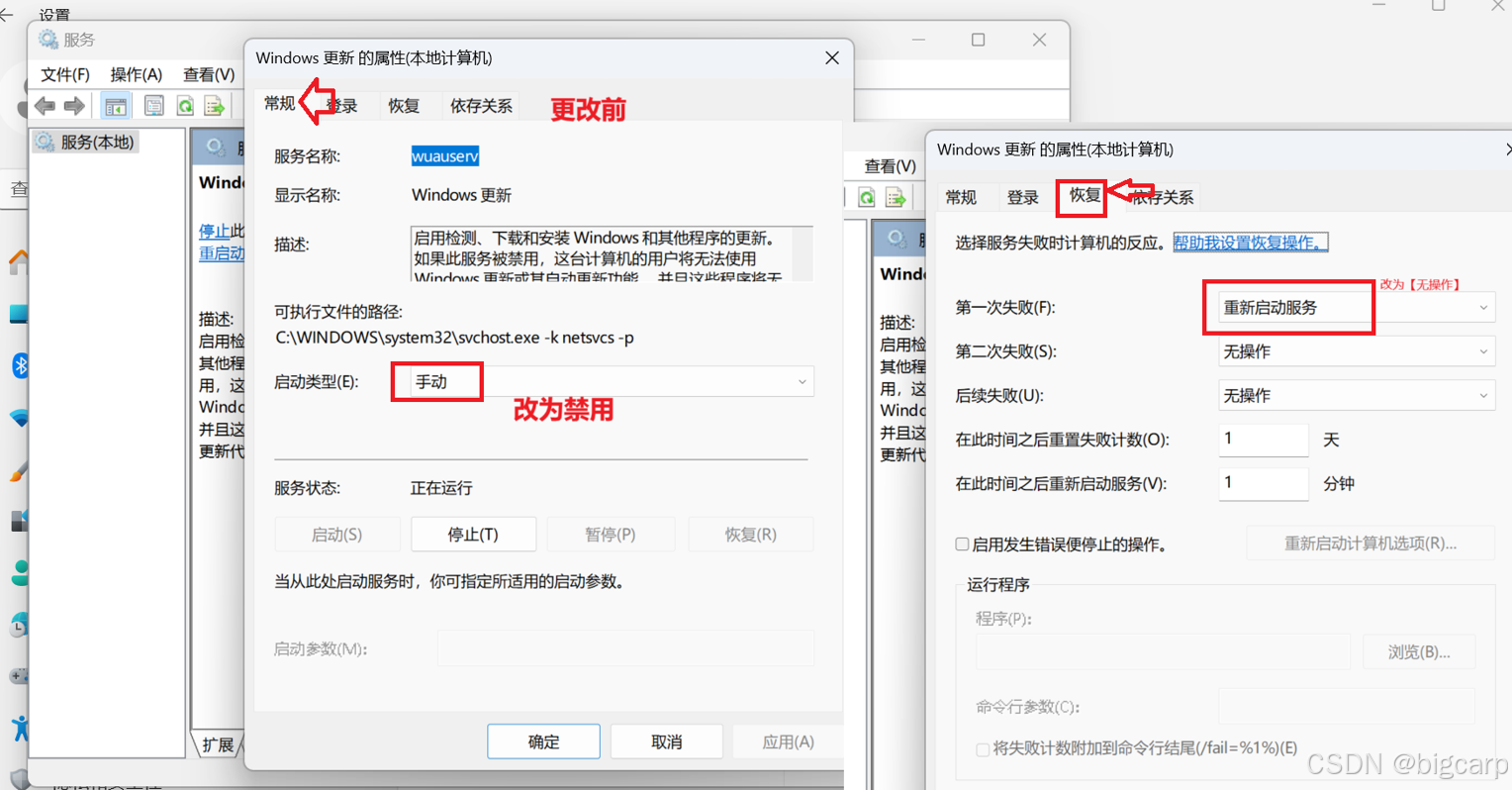This screenshot has height=790, width=1512.
Task: Click 确定 to confirm the dialog
Action: coord(543,741)
